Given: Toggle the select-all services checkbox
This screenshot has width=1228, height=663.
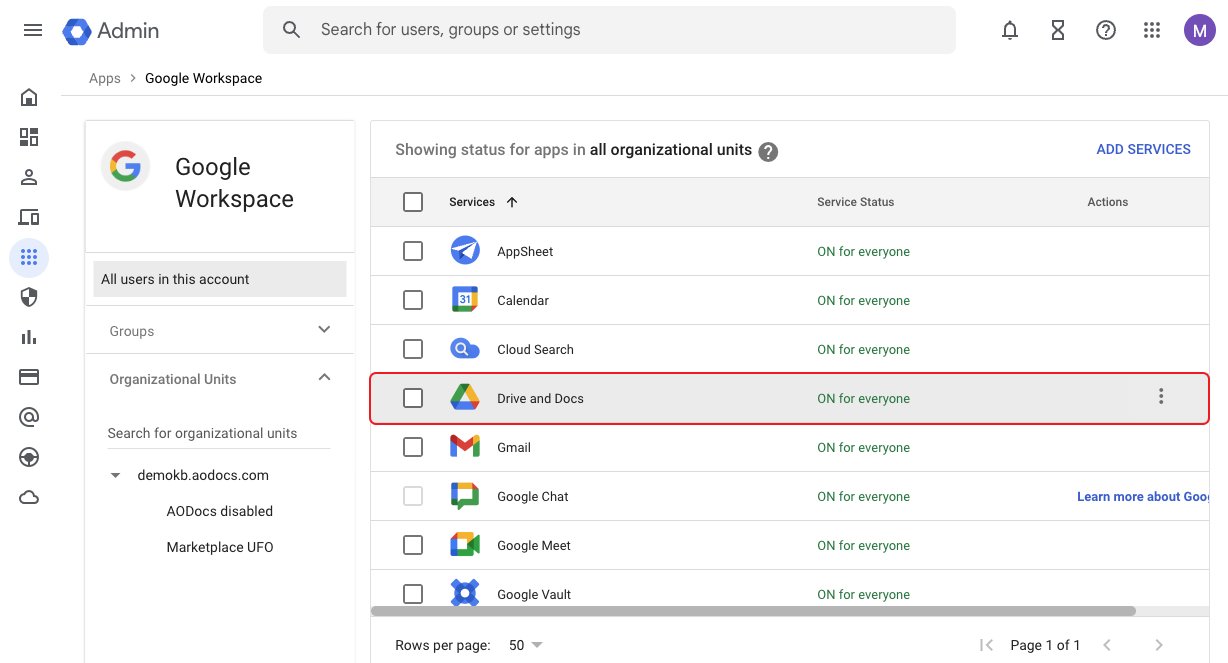Looking at the screenshot, I should point(413,202).
